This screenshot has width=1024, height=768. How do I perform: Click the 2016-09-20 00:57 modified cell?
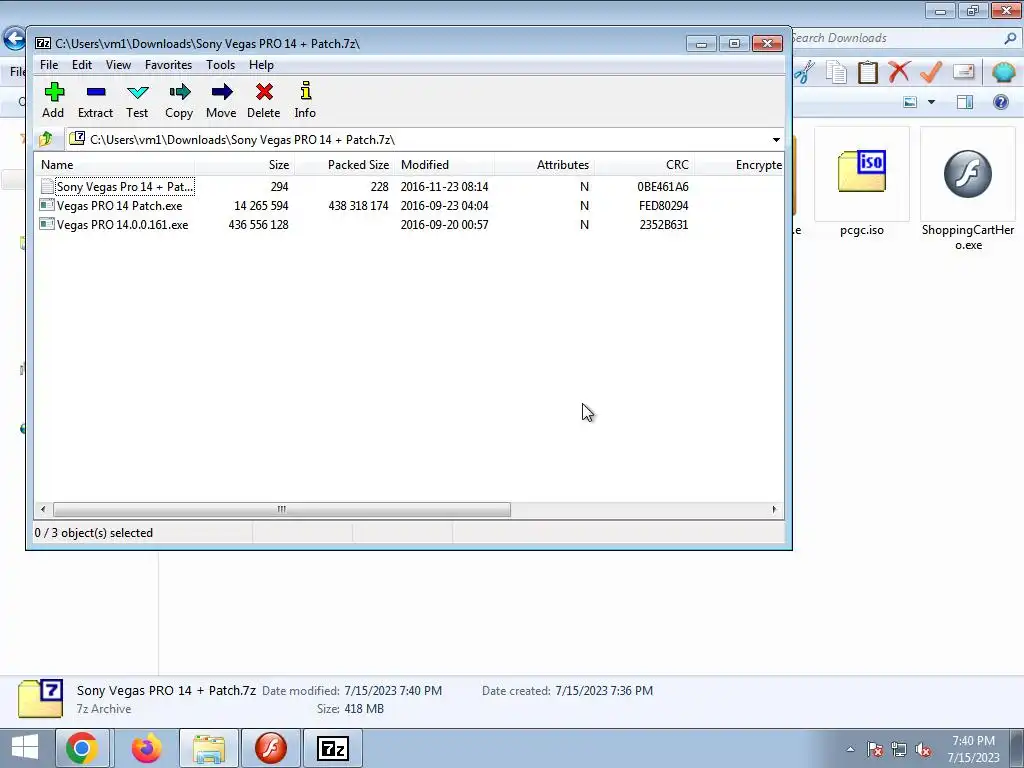444,224
